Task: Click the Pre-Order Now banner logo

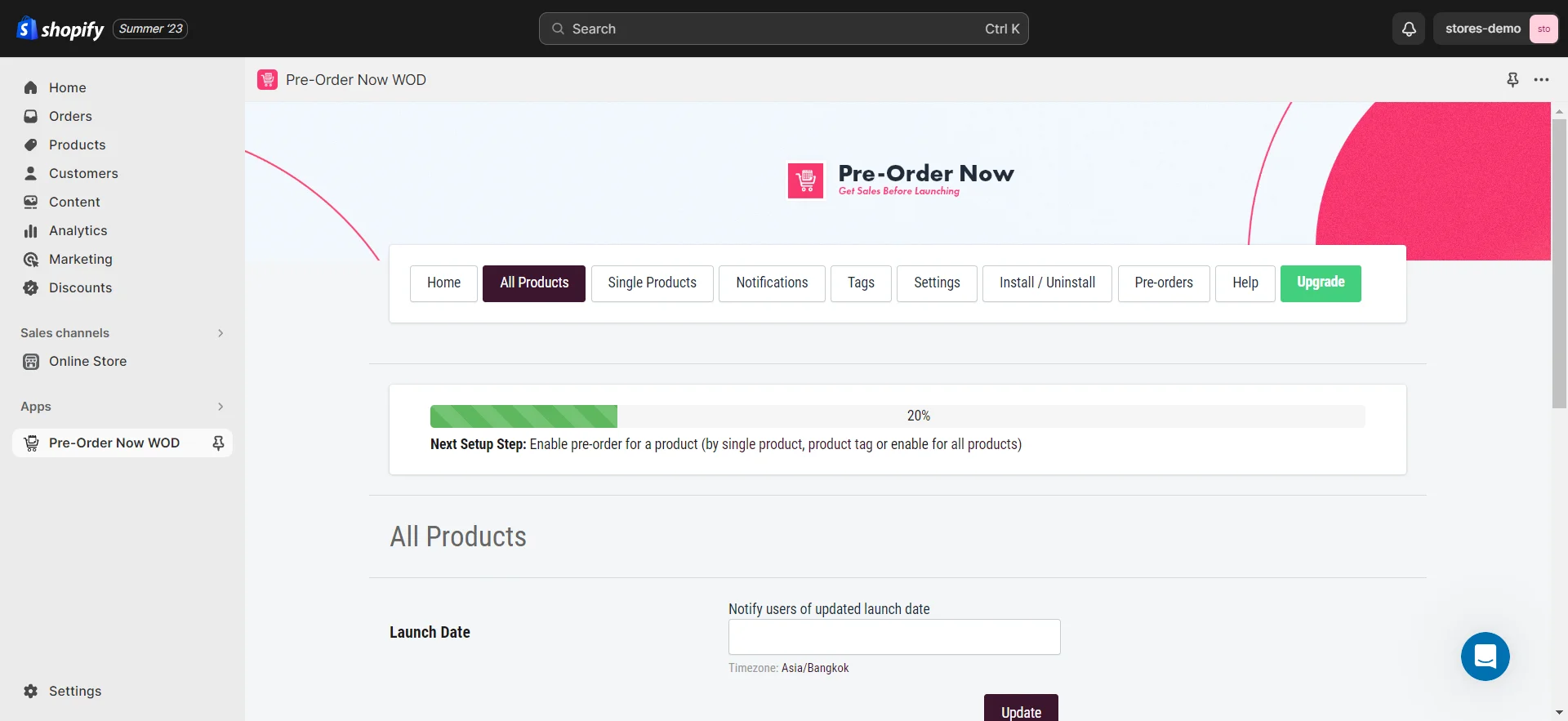Action: pos(901,180)
